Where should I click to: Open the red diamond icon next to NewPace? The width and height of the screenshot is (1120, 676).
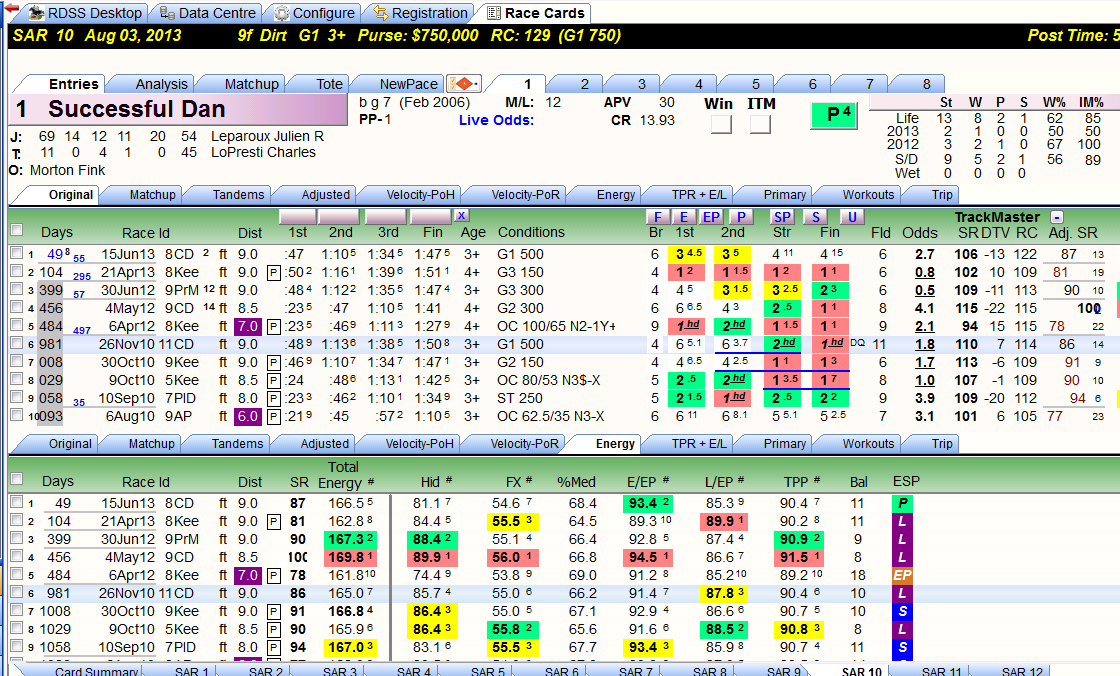pos(464,84)
